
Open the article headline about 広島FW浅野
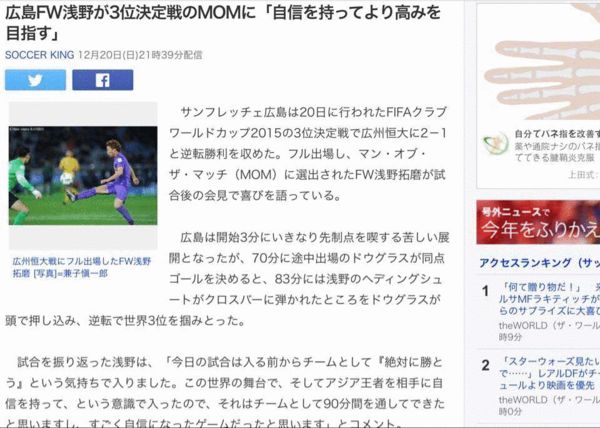click(x=223, y=23)
